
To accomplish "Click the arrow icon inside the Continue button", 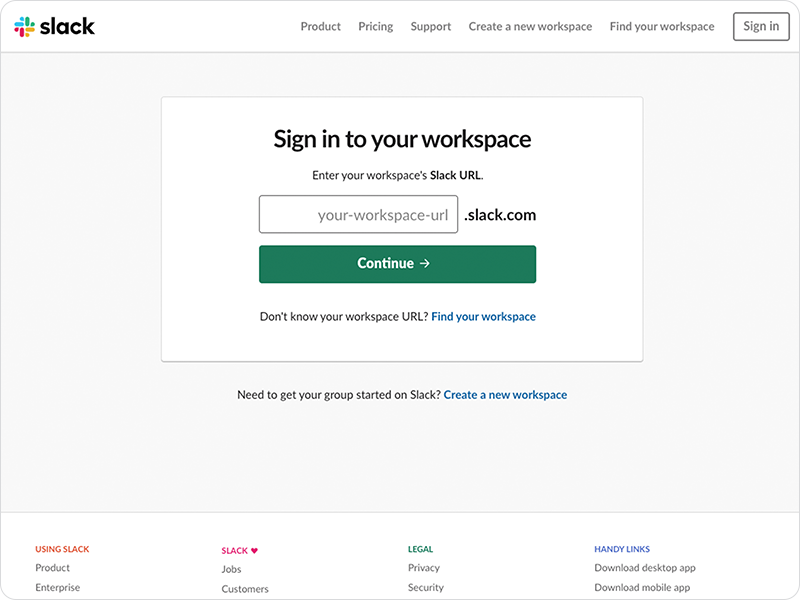I will point(425,263).
